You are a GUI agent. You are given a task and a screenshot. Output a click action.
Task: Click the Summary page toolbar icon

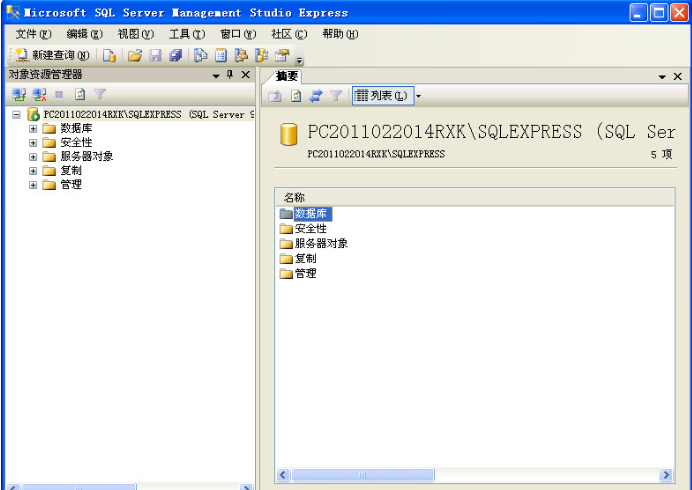click(x=221, y=55)
